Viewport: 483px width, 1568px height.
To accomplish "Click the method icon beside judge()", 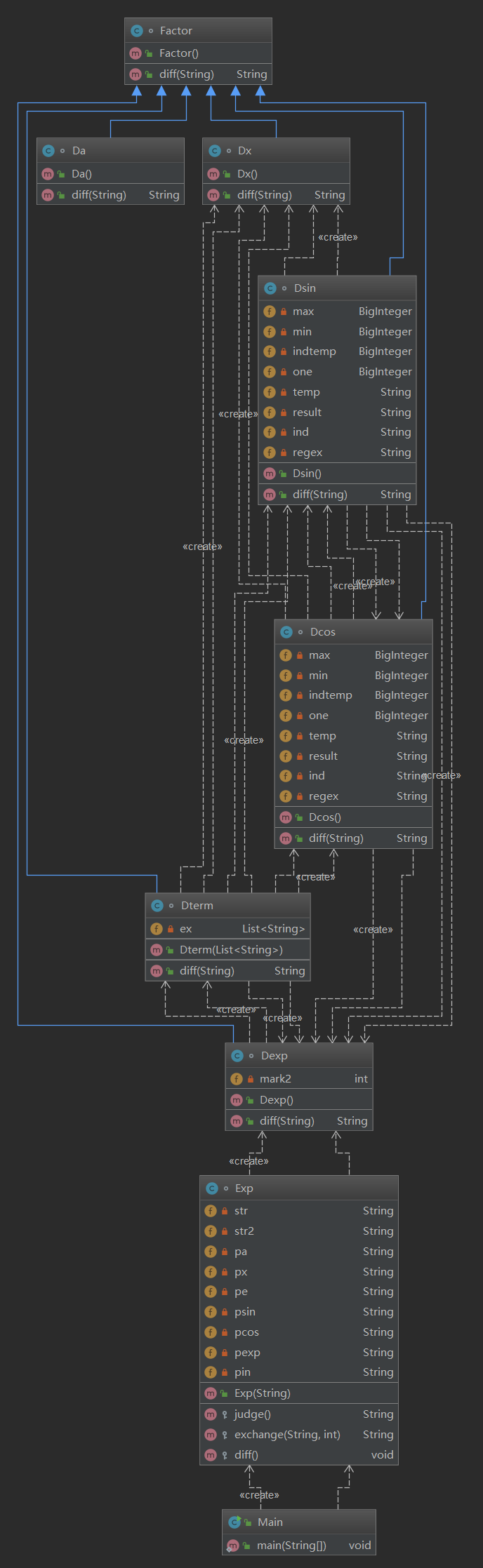I will pos(211,1414).
